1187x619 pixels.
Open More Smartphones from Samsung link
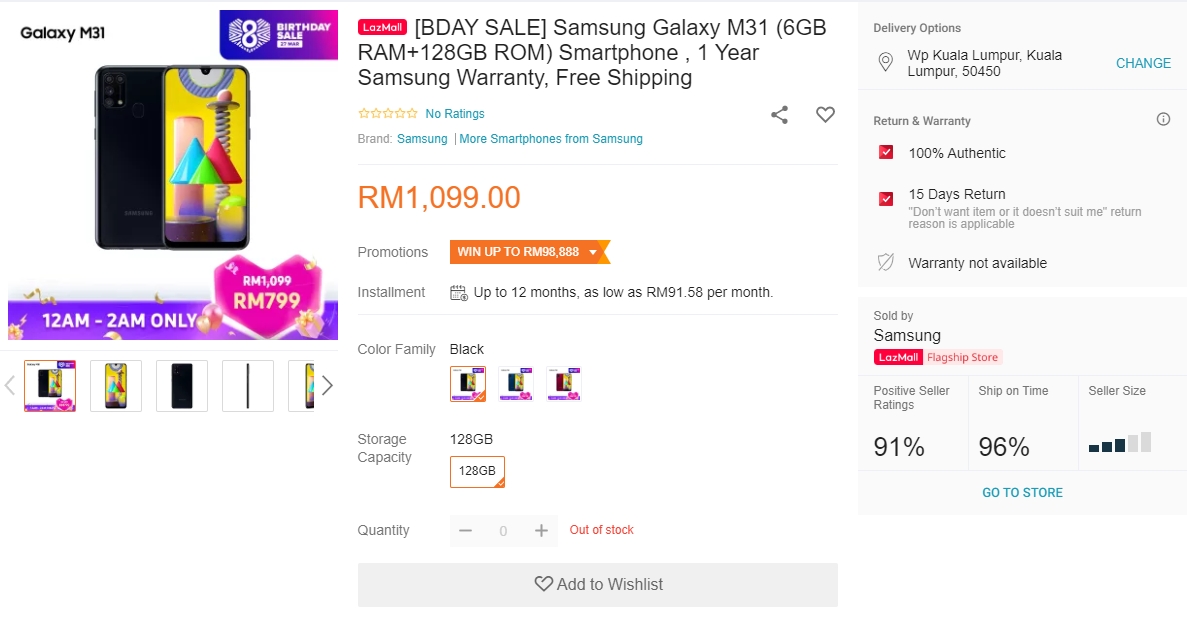pos(551,139)
